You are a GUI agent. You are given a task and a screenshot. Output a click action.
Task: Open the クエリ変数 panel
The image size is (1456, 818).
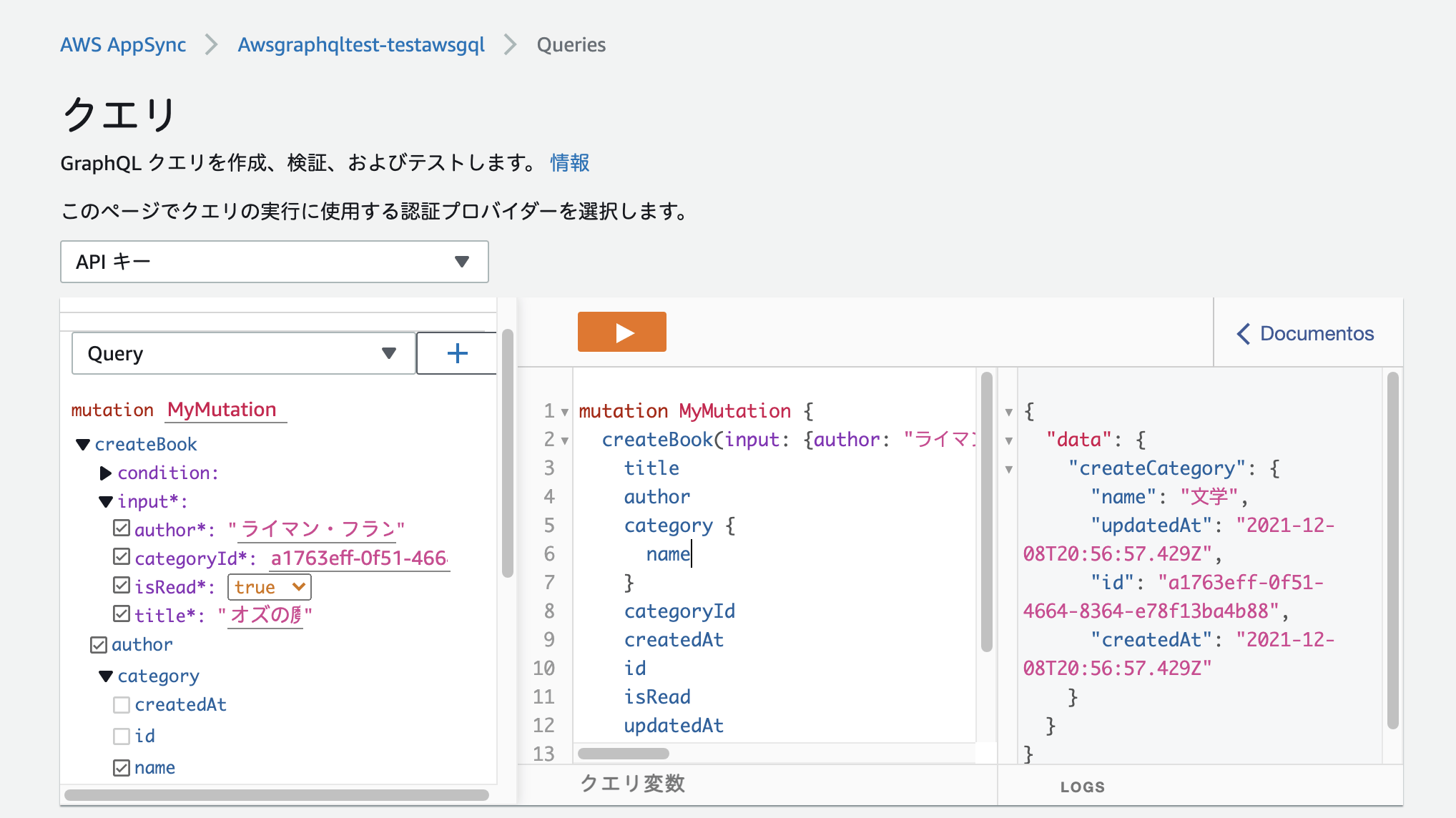[633, 784]
